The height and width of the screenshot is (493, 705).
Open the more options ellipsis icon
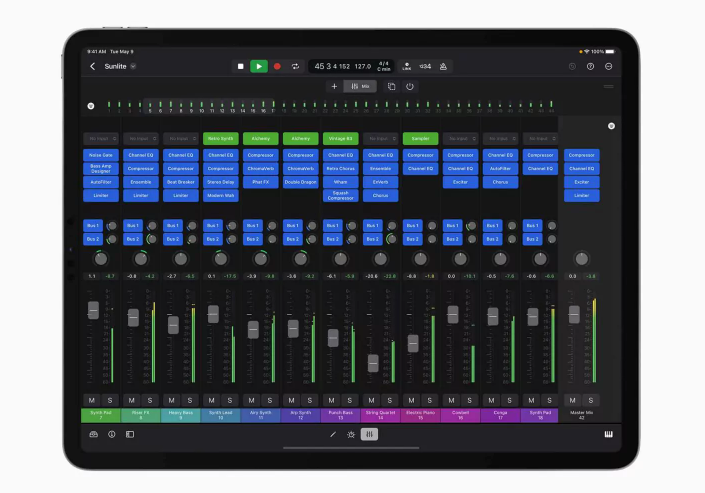pyautogui.click(x=608, y=67)
